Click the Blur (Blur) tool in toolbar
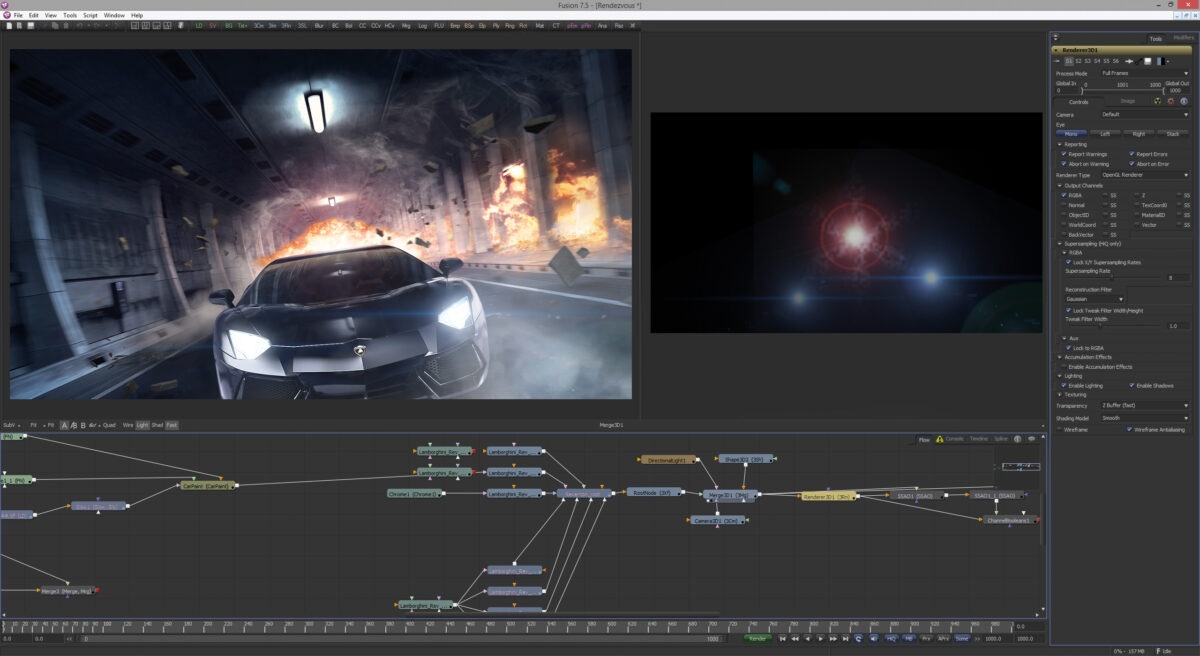This screenshot has width=1200, height=656. click(x=318, y=25)
